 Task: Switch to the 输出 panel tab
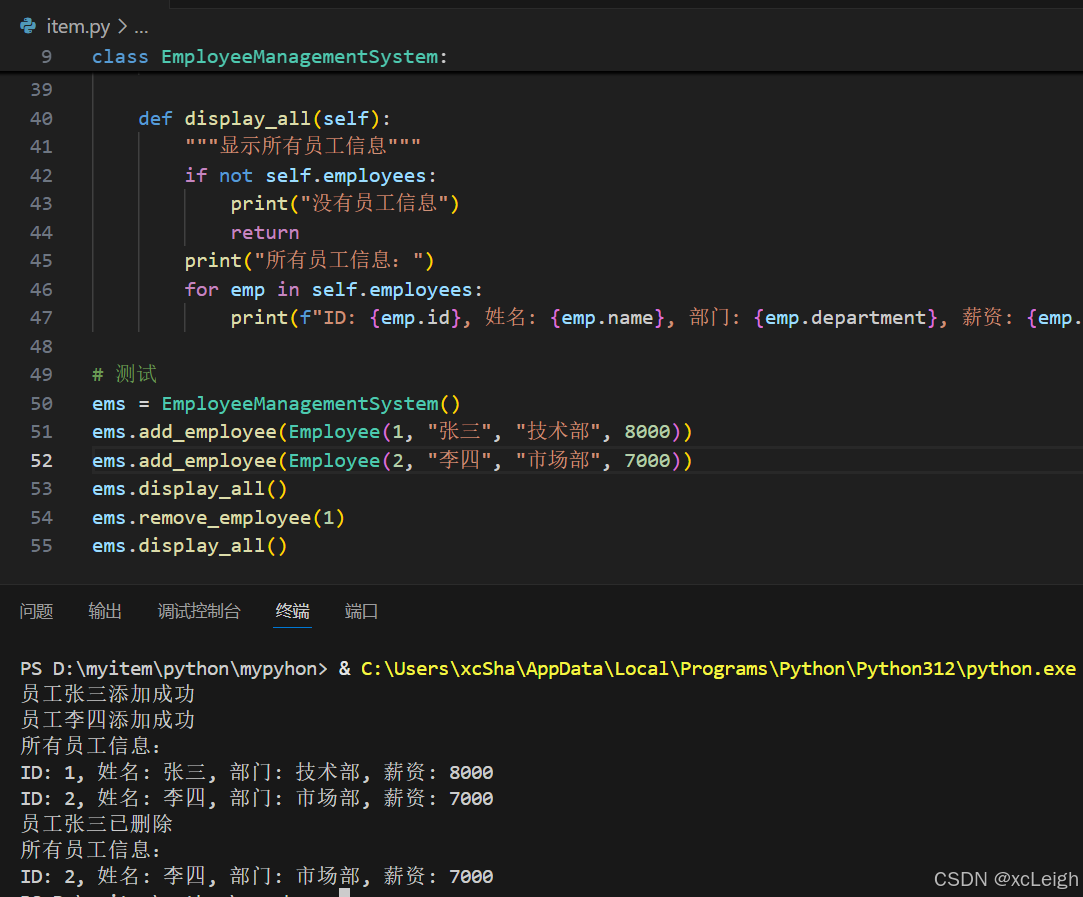[105, 611]
